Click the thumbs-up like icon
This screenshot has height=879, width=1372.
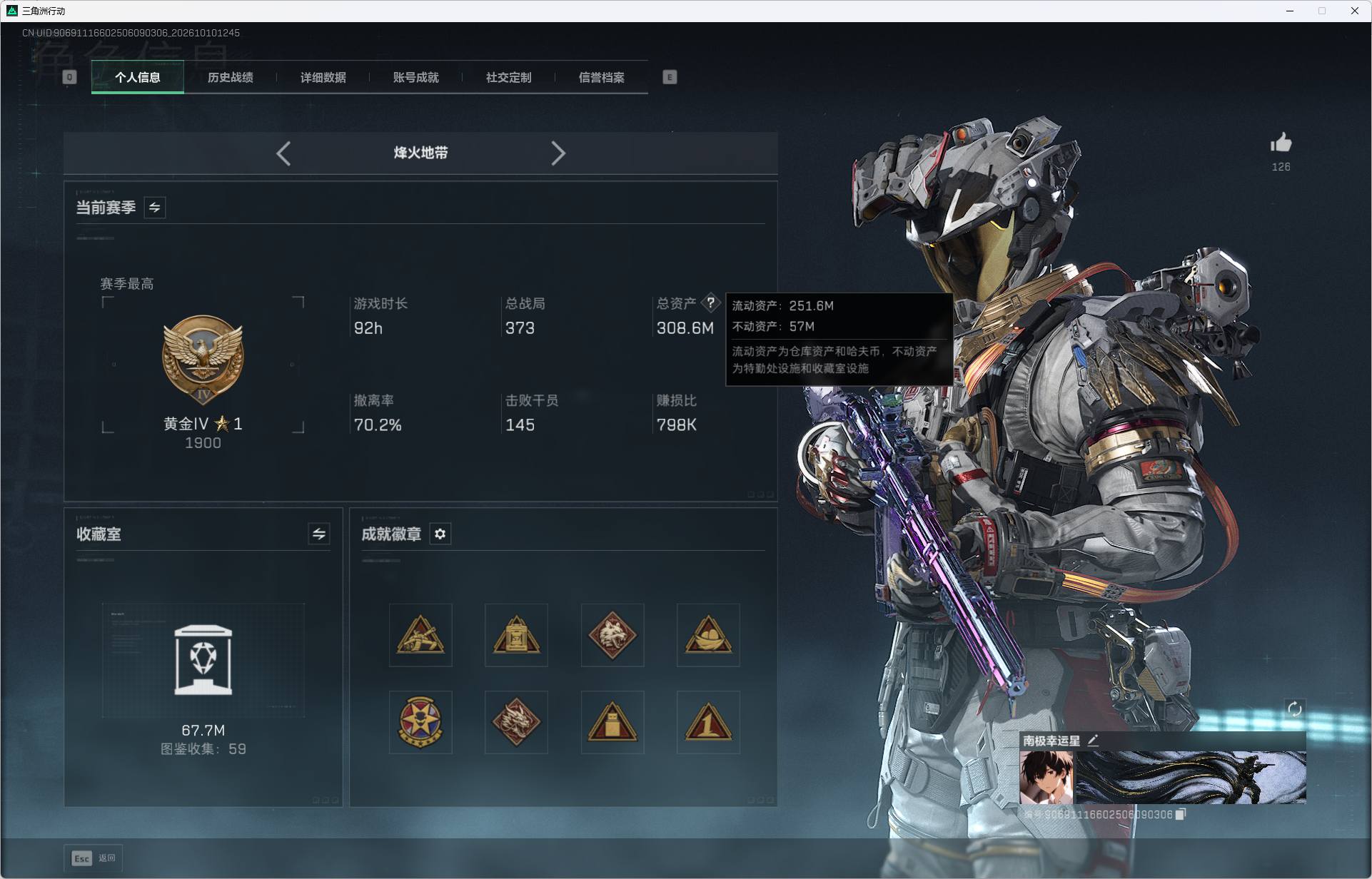pos(1281,143)
